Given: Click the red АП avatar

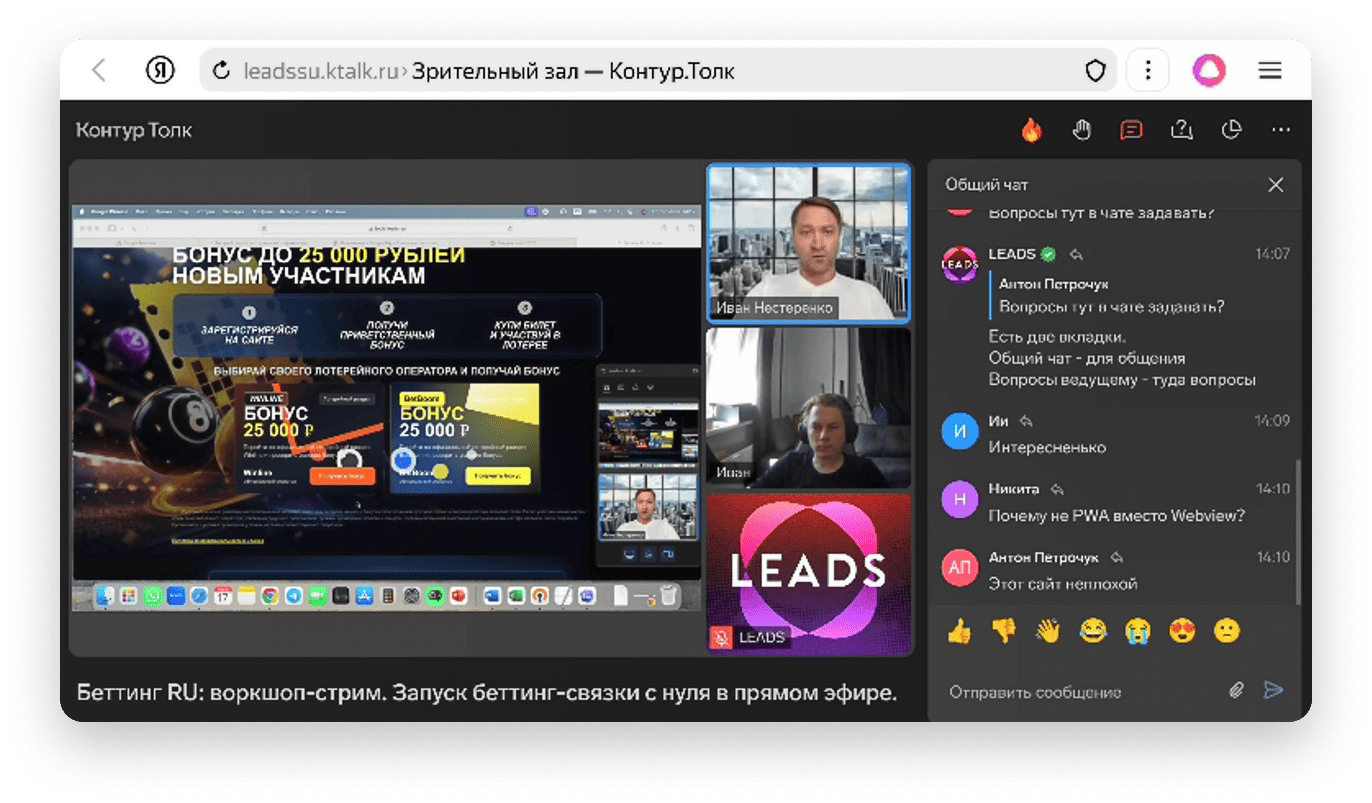Looking at the screenshot, I should coord(960,568).
